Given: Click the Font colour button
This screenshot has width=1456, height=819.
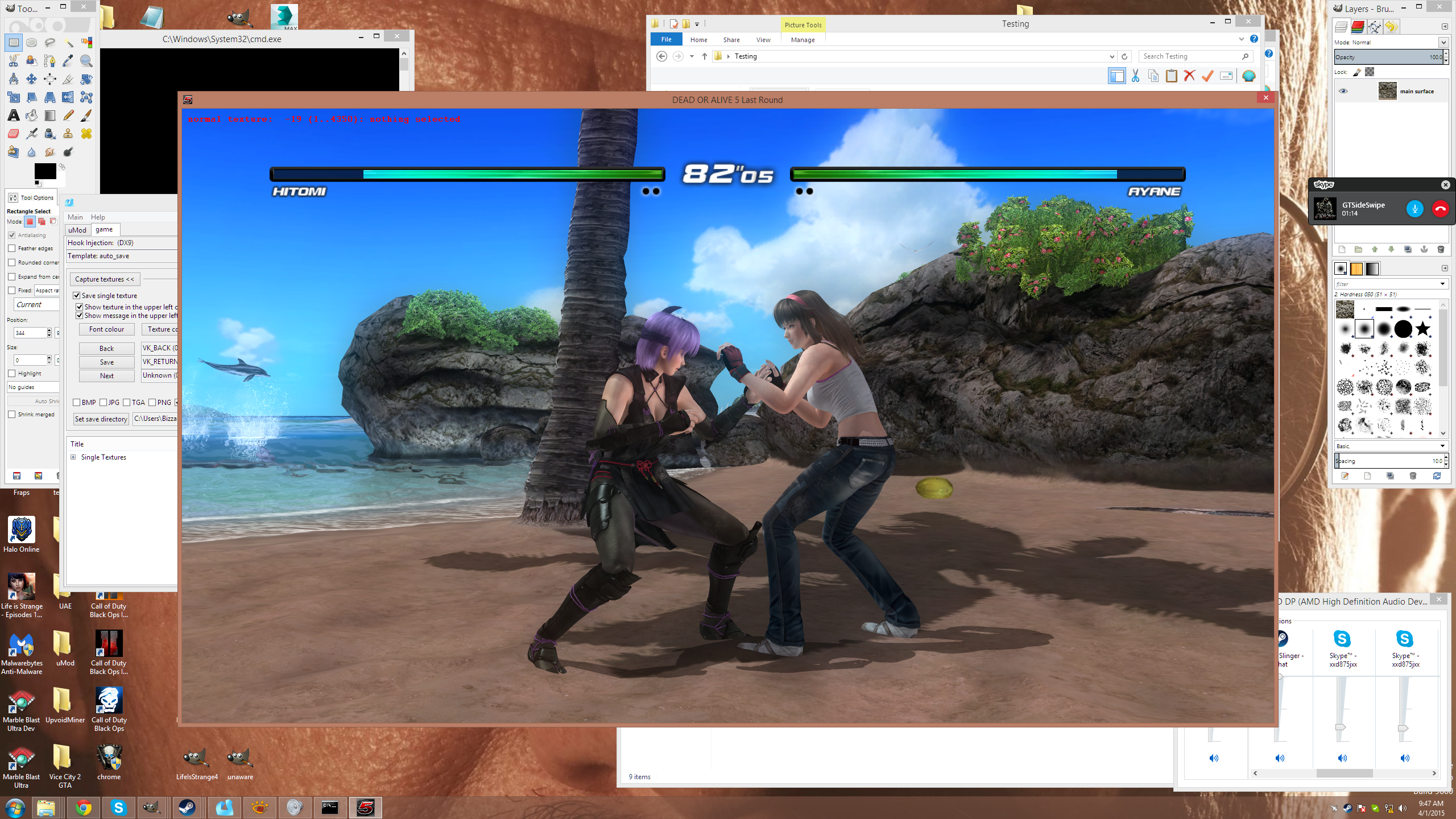Looking at the screenshot, I should tap(106, 329).
